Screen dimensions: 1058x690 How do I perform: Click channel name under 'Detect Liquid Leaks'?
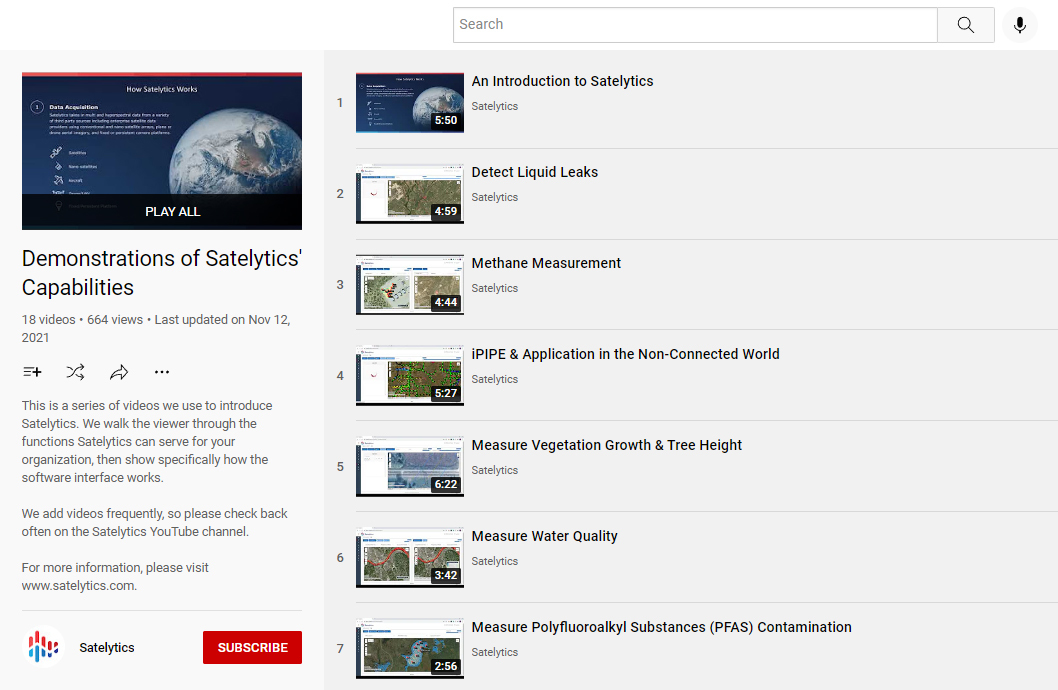pos(495,197)
